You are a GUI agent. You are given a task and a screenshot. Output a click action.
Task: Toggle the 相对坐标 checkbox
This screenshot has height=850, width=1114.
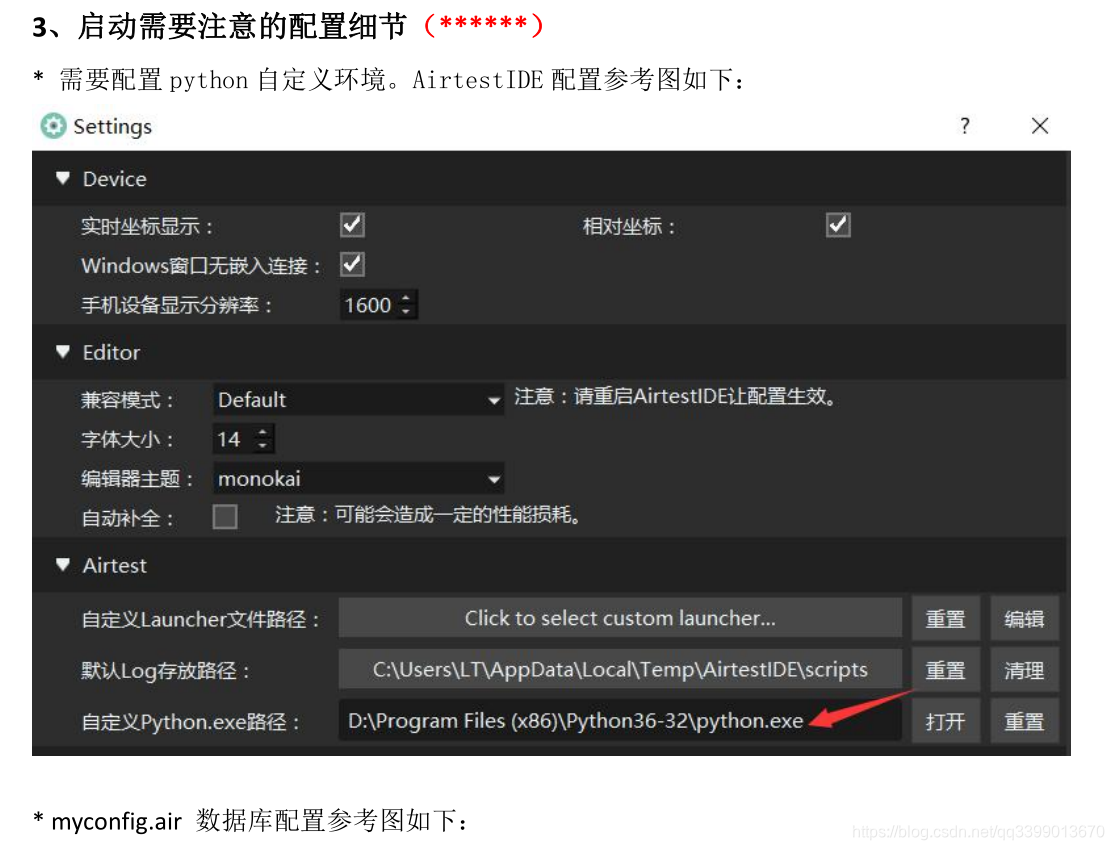[838, 225]
